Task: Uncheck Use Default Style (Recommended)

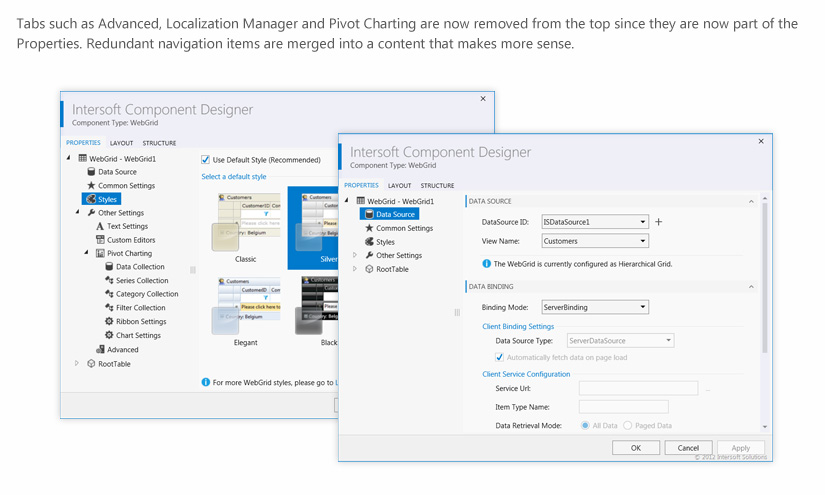Action: coord(206,160)
